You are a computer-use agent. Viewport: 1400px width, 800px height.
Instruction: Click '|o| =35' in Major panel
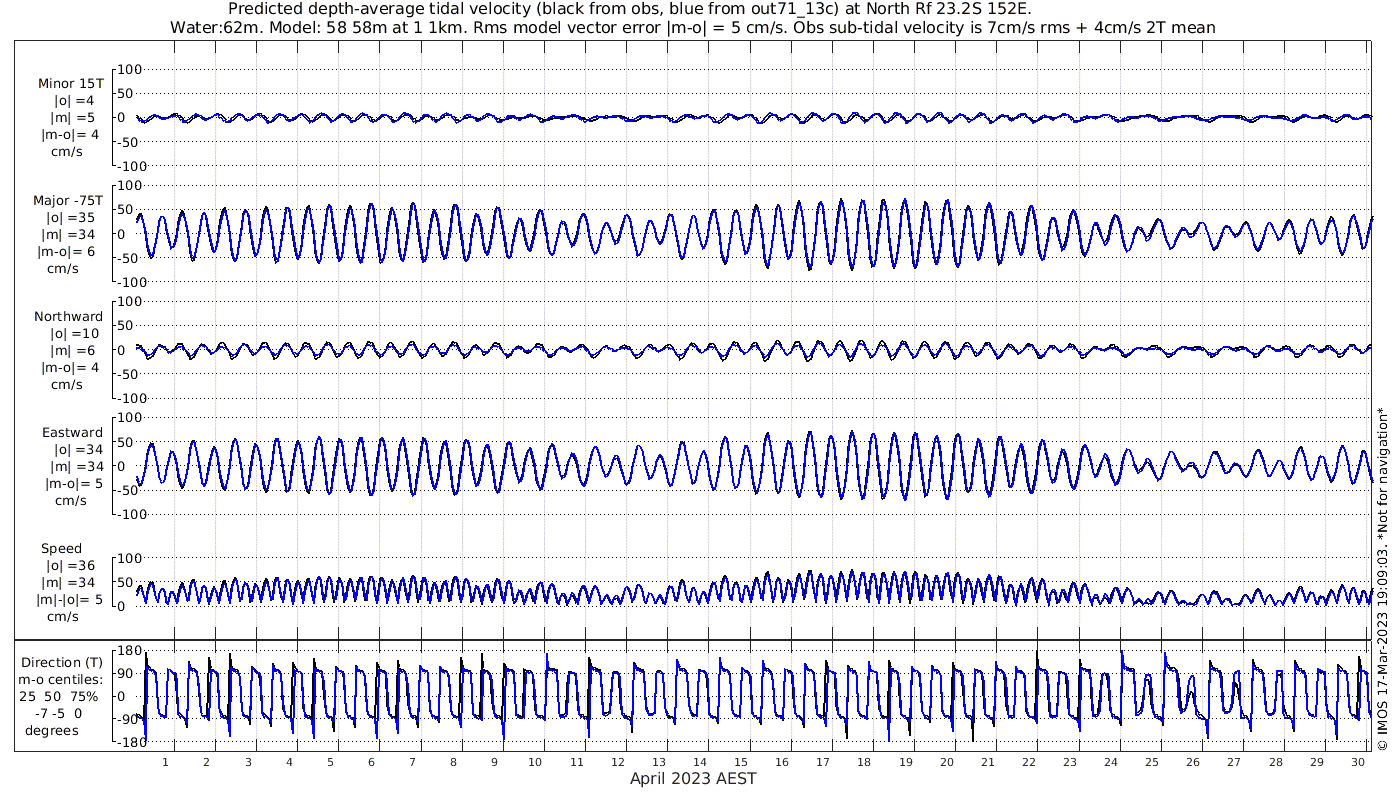pyautogui.click(x=70, y=218)
